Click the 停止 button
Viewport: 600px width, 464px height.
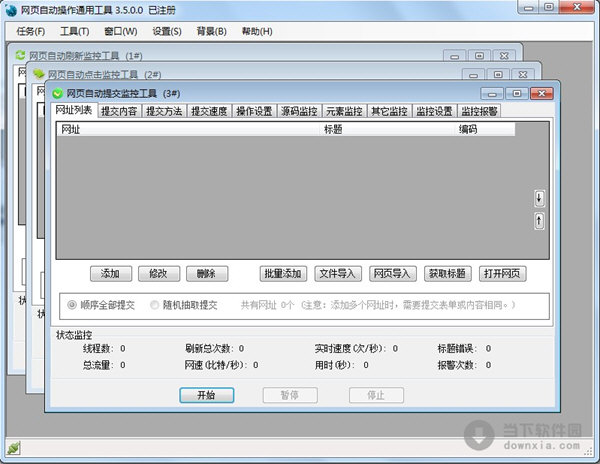coord(376,395)
